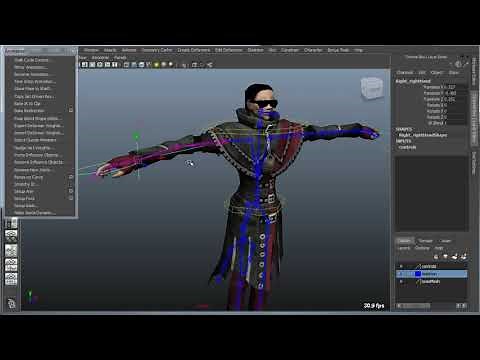The image size is (480, 360).
Task: Click the camera Bookmarks icon in viewport toolbar
Action: tap(100, 65)
